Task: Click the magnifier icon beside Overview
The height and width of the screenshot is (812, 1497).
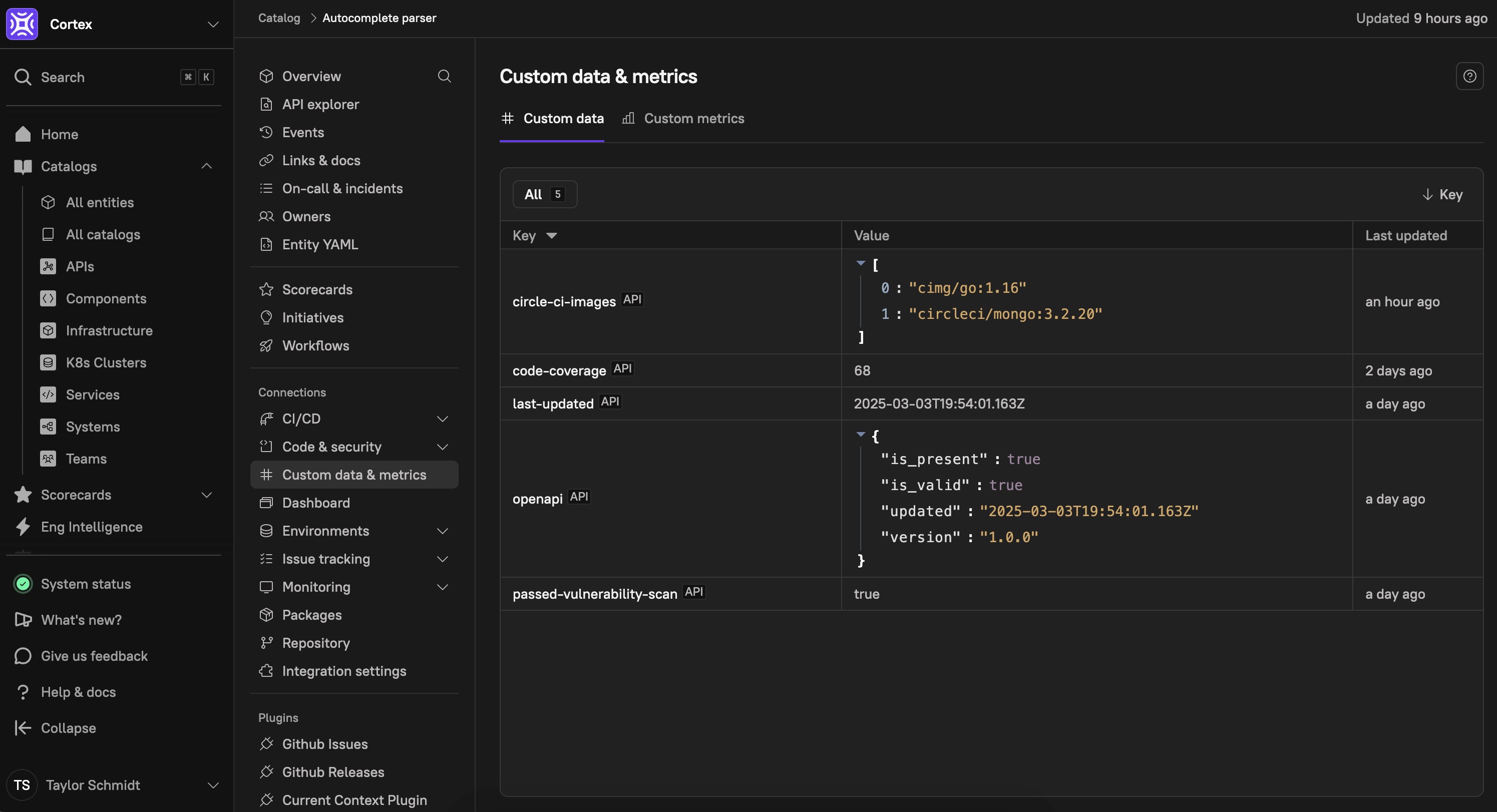Action: [444, 76]
